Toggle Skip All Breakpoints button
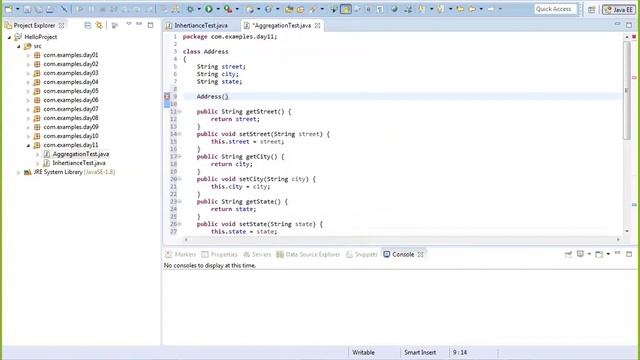 click(64, 9)
